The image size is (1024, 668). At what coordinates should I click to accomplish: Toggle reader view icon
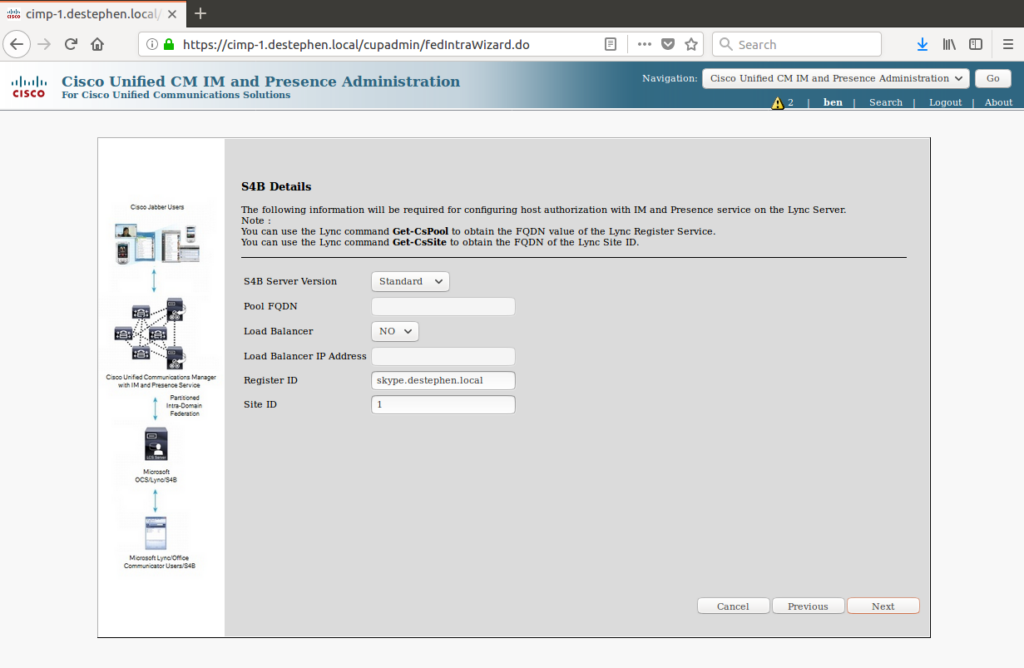click(610, 44)
